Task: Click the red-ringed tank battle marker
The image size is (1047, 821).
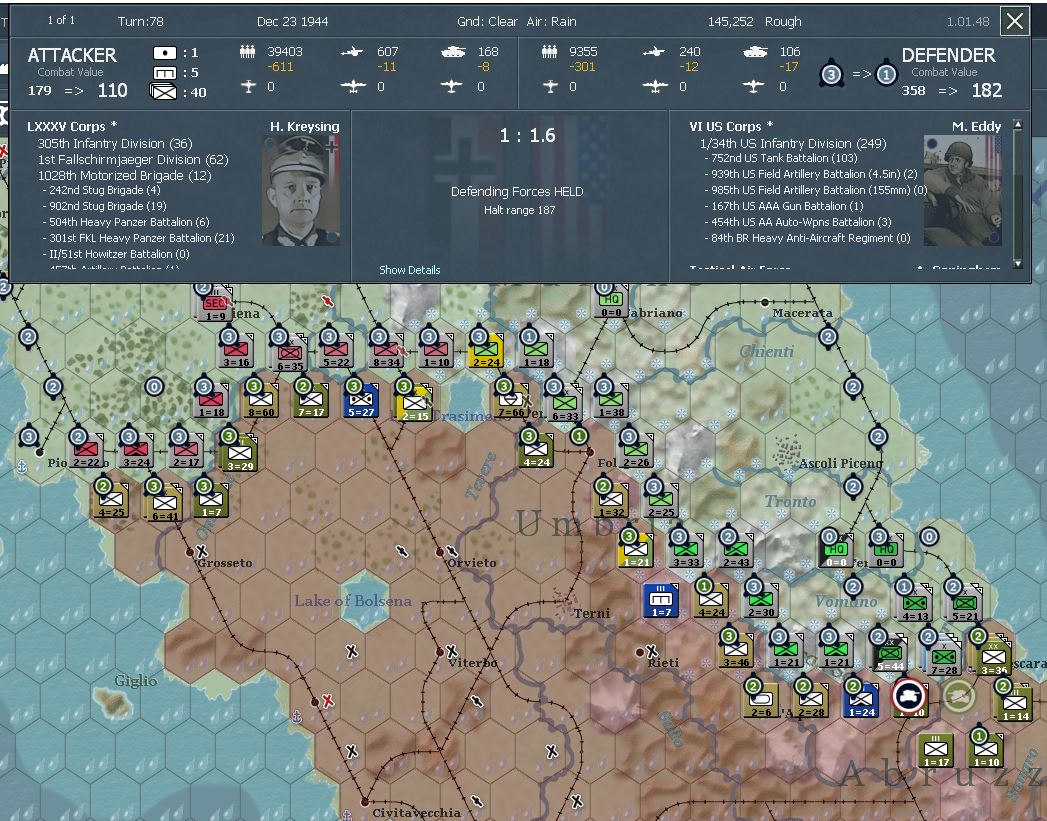Action: pos(909,696)
